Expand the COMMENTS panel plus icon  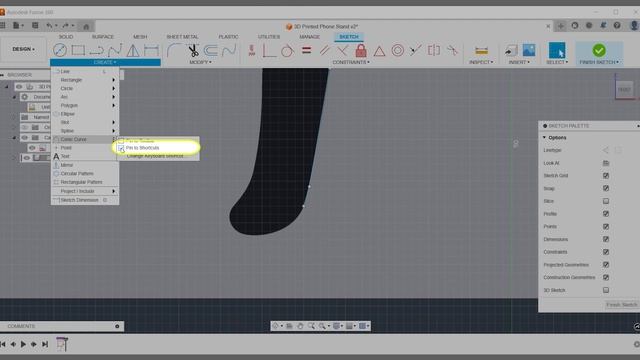click(117, 326)
